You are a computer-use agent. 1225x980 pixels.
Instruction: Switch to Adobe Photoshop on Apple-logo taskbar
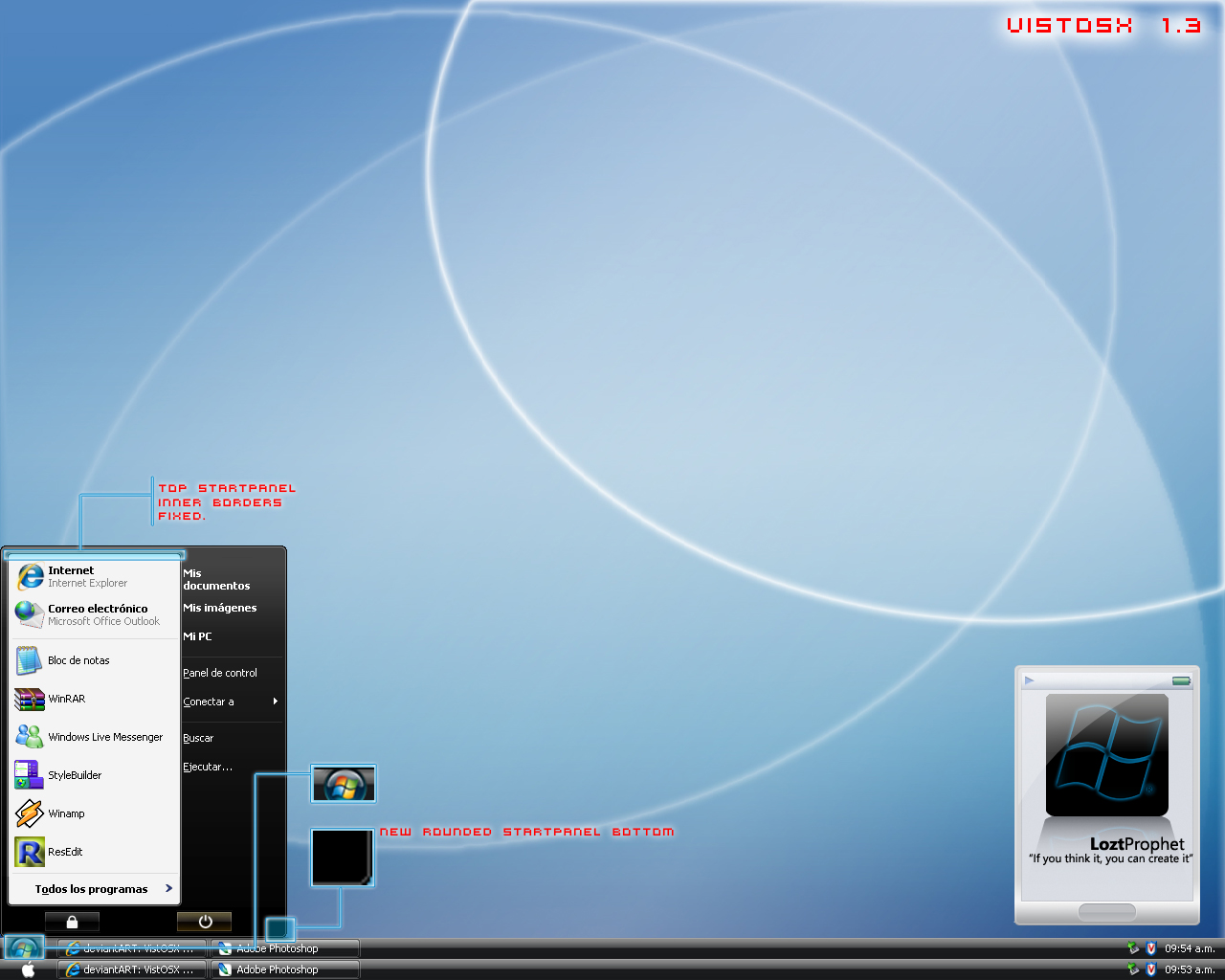point(285,969)
